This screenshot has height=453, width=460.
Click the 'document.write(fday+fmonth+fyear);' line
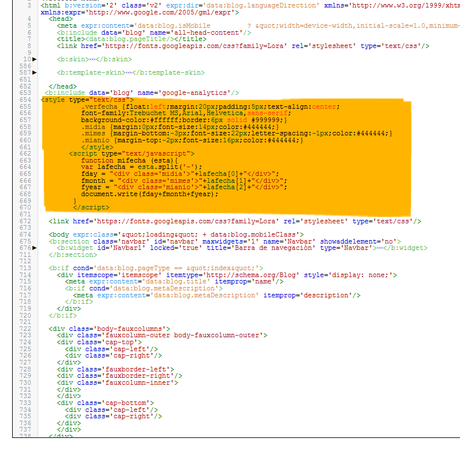[x=149, y=194]
